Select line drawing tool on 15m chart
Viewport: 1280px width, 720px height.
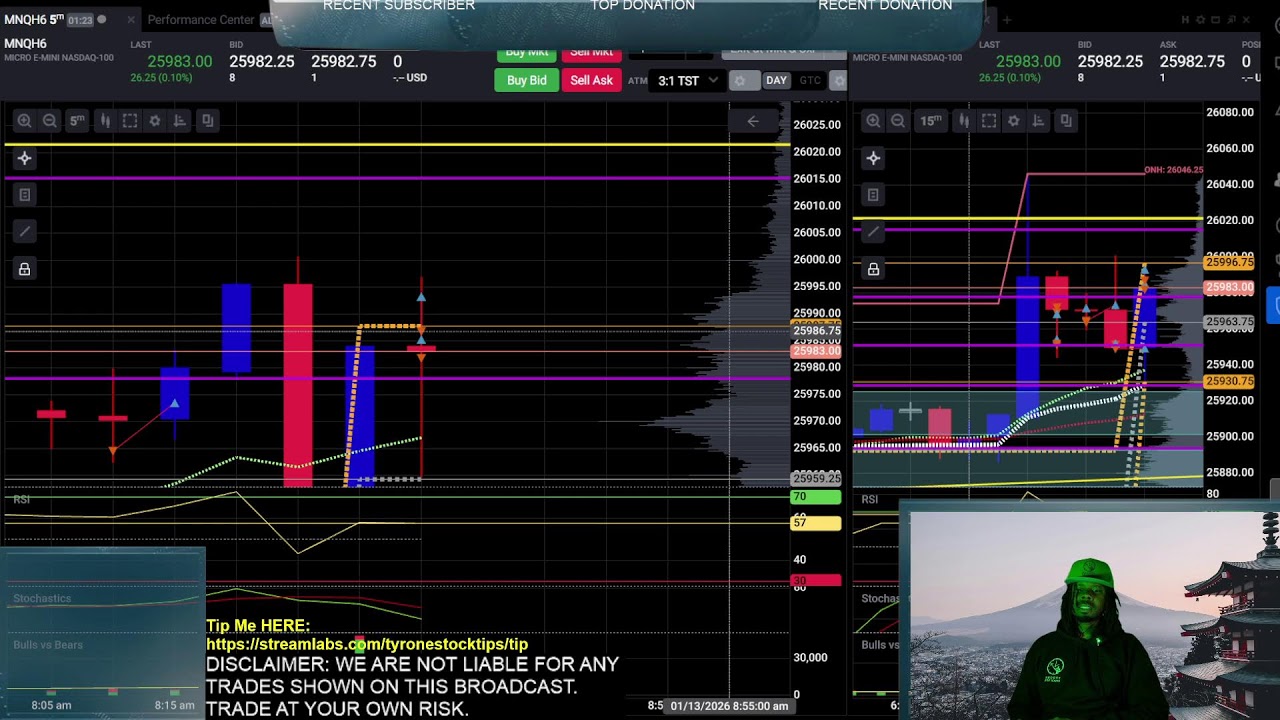click(x=873, y=232)
